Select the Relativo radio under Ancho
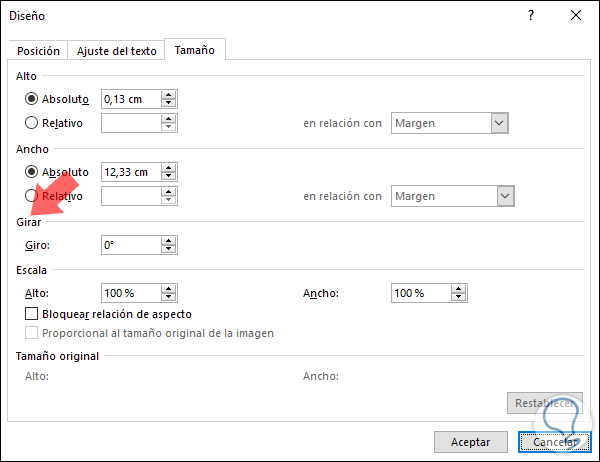This screenshot has height=462, width=600. point(32,196)
